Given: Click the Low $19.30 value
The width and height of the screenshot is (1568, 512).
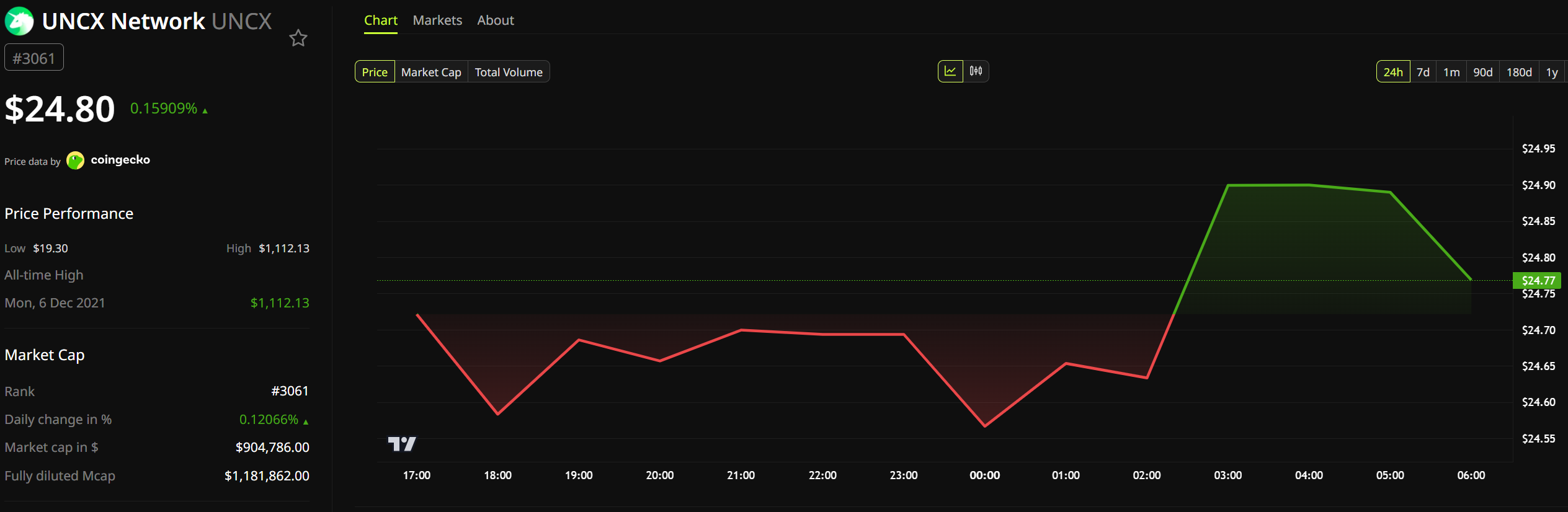Looking at the screenshot, I should tap(50, 249).
